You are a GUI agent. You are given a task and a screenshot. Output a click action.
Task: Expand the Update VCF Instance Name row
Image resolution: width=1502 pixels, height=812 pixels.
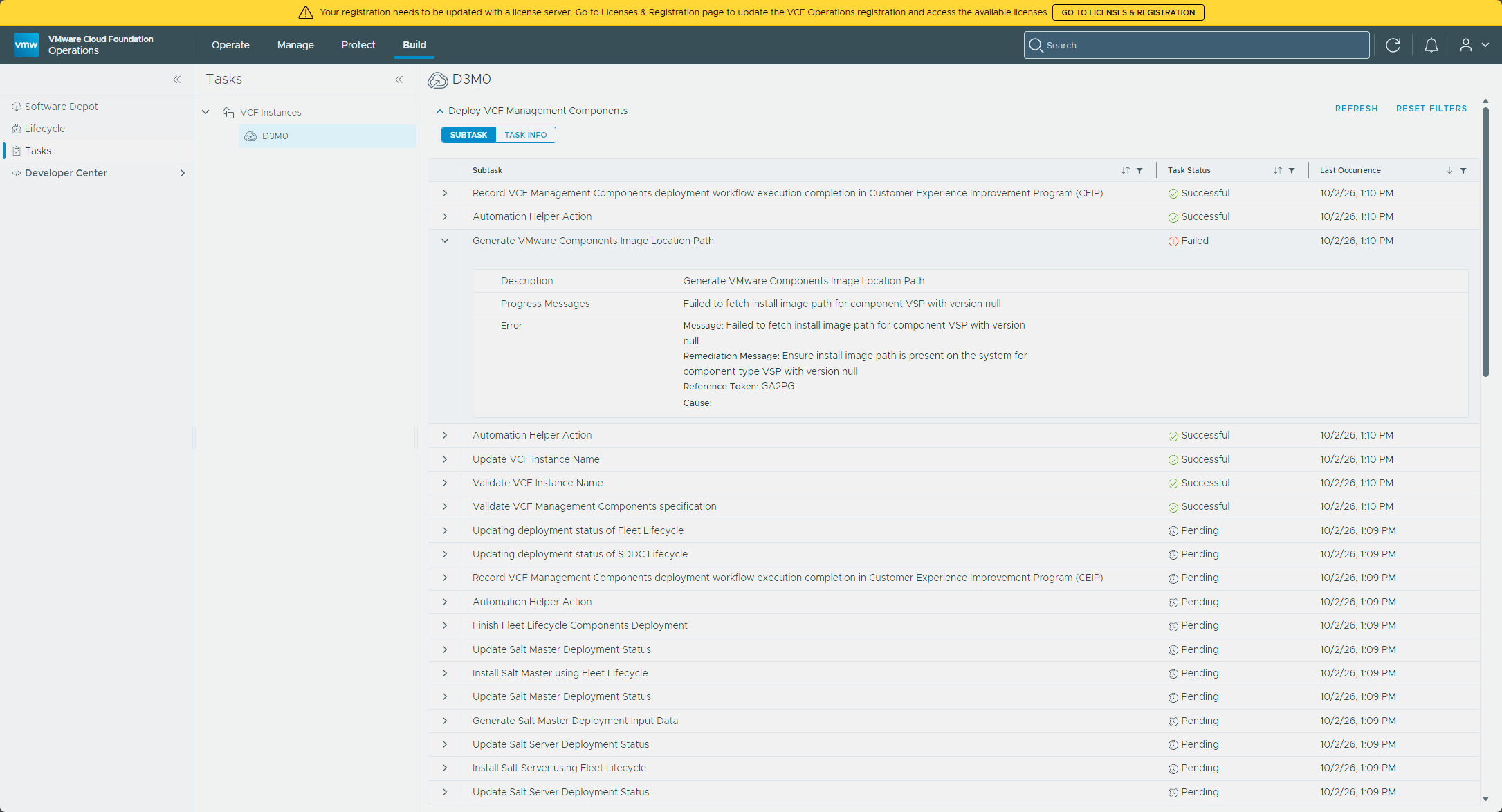(x=445, y=459)
